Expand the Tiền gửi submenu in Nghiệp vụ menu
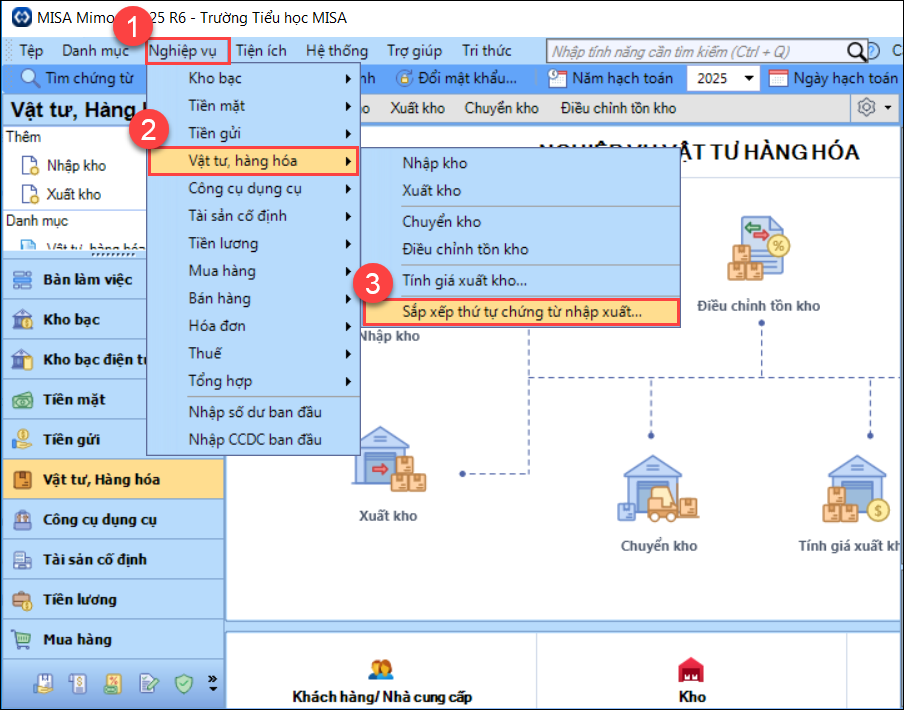 coord(253,134)
